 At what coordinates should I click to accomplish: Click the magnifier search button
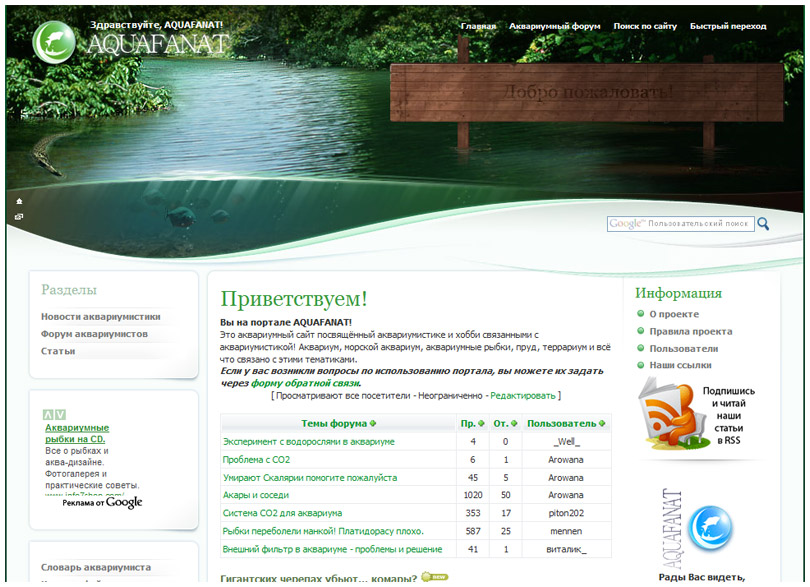763,224
